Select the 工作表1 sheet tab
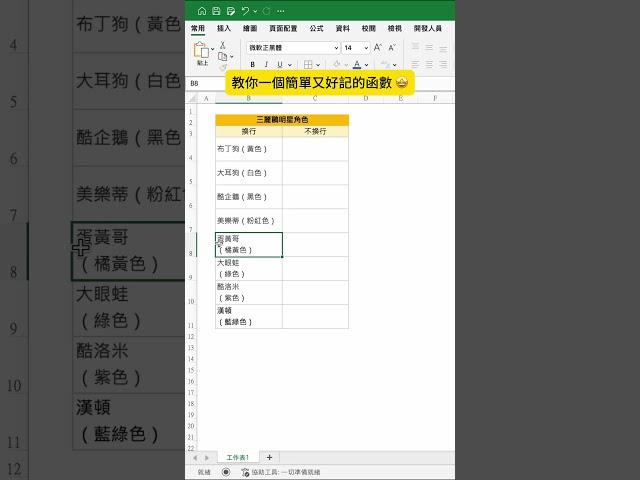Viewport: 640px width, 480px height. [238, 458]
